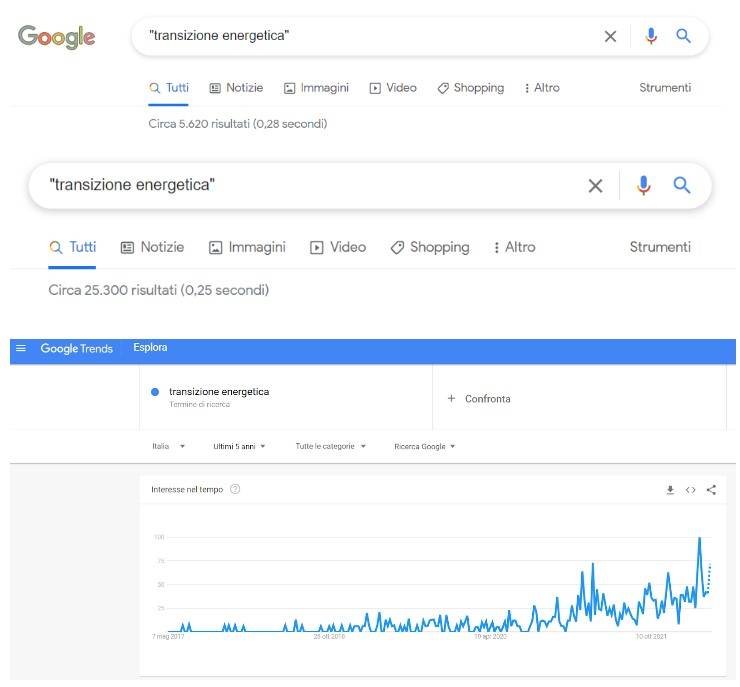Expand the Ultimi 5 anni time dropdown

239,446
